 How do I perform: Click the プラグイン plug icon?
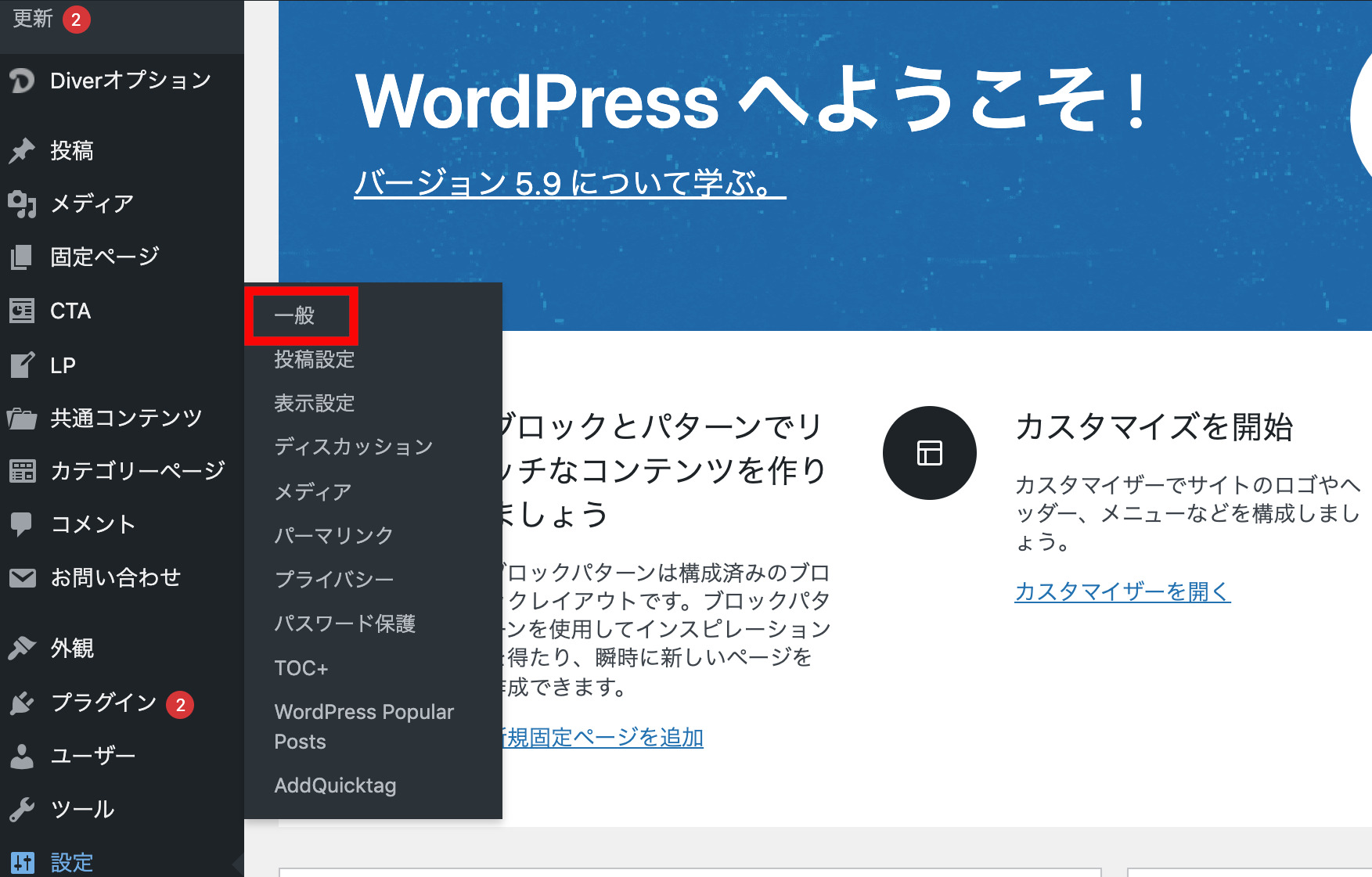(x=22, y=703)
